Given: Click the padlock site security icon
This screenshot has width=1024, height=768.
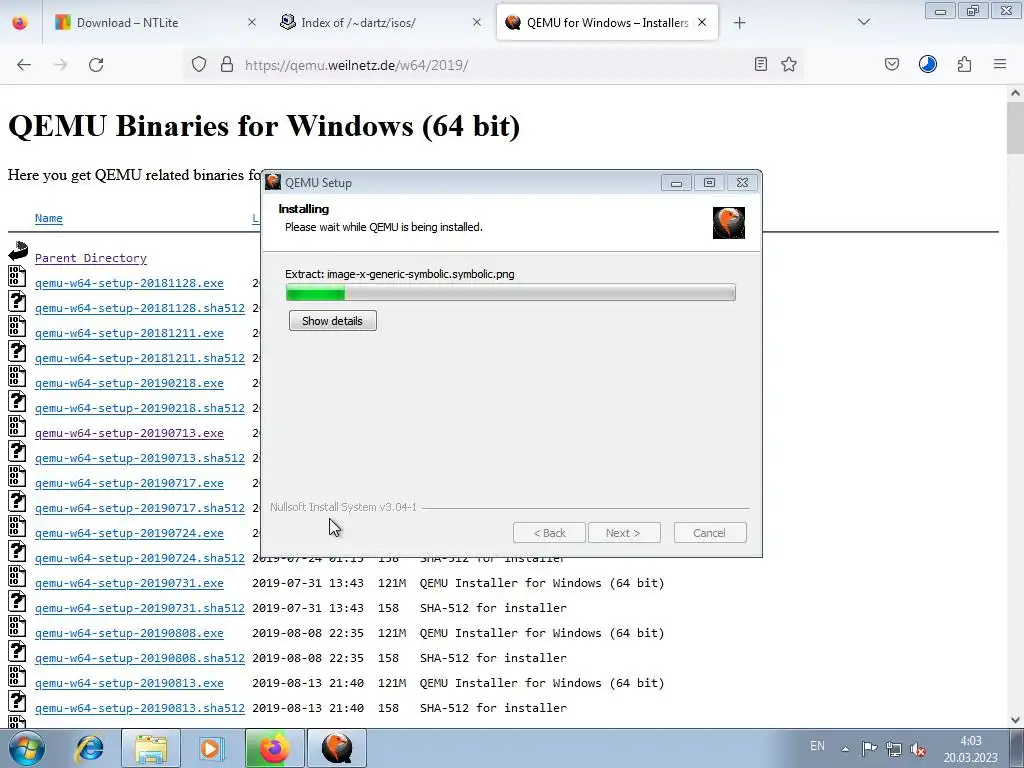Looking at the screenshot, I should (227, 65).
